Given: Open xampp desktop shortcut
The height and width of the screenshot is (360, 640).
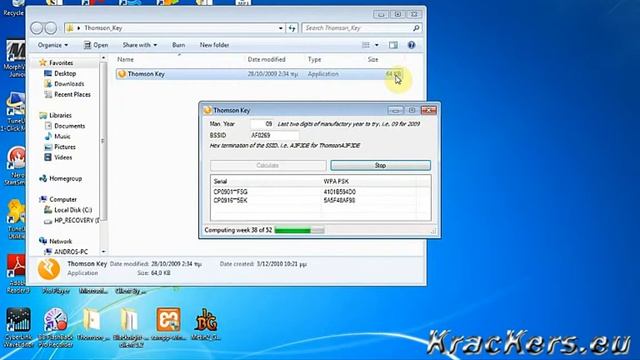Looking at the screenshot, I should 168,324.
